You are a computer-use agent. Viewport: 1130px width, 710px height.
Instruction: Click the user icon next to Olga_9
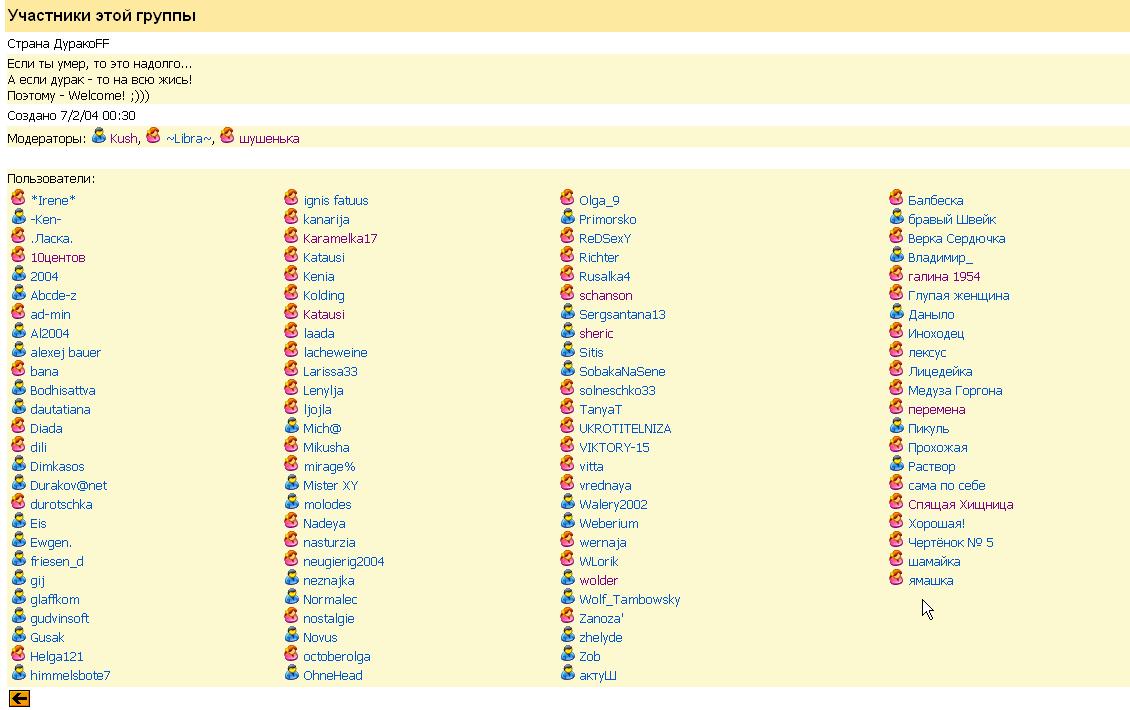(x=567, y=199)
